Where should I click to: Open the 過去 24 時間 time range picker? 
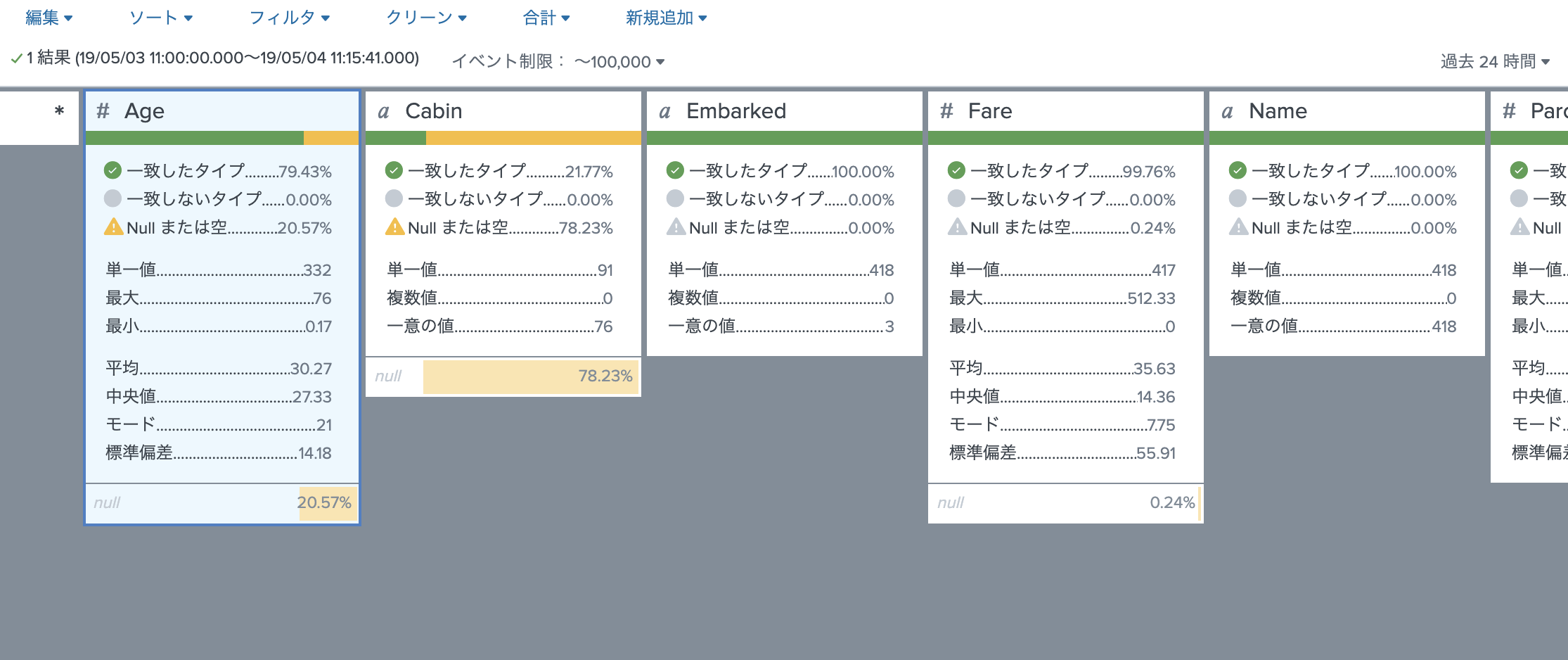pos(1495,62)
